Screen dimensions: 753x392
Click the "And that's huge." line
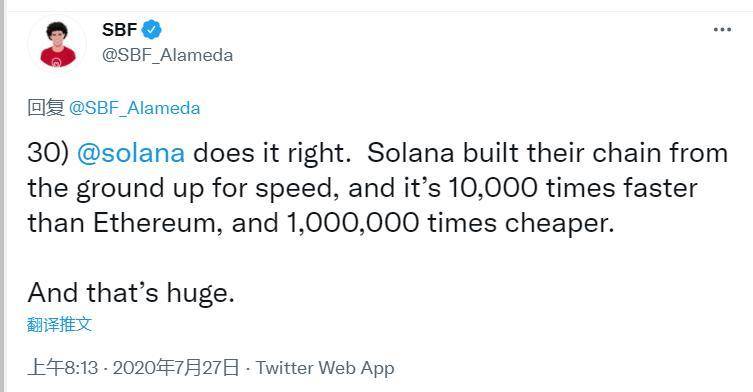[131, 293]
